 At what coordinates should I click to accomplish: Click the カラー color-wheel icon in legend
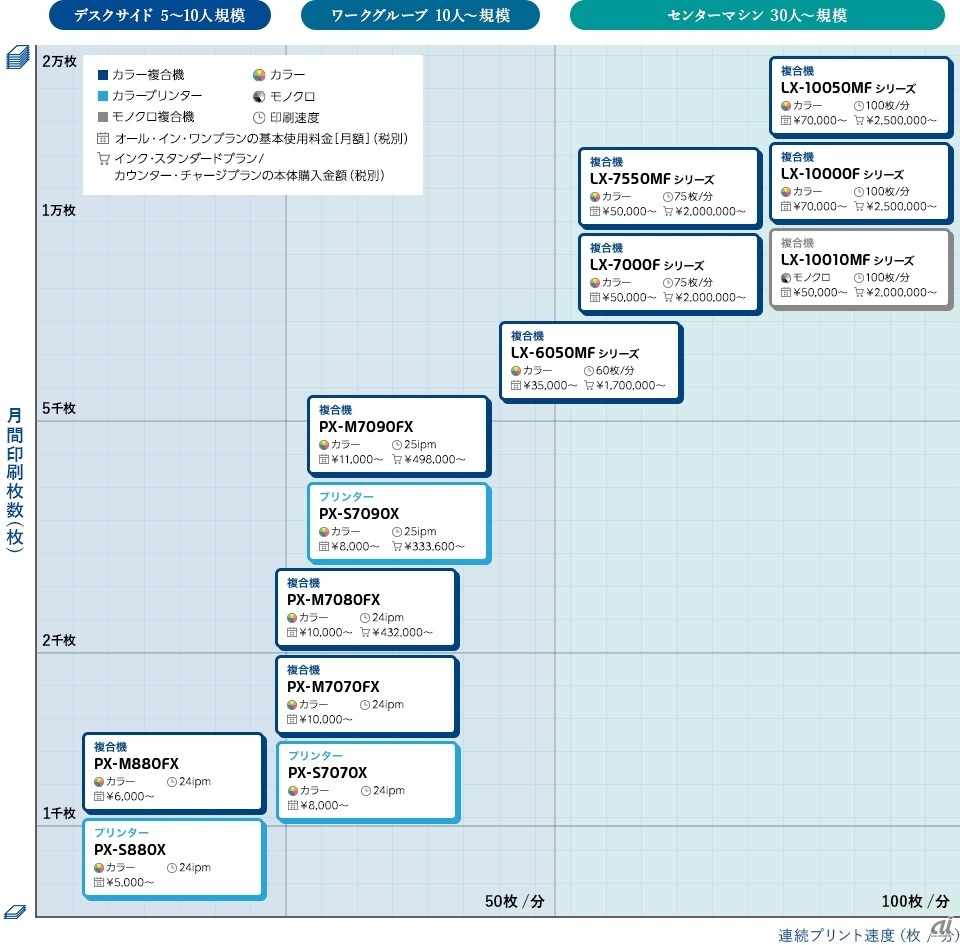pyautogui.click(x=259, y=75)
